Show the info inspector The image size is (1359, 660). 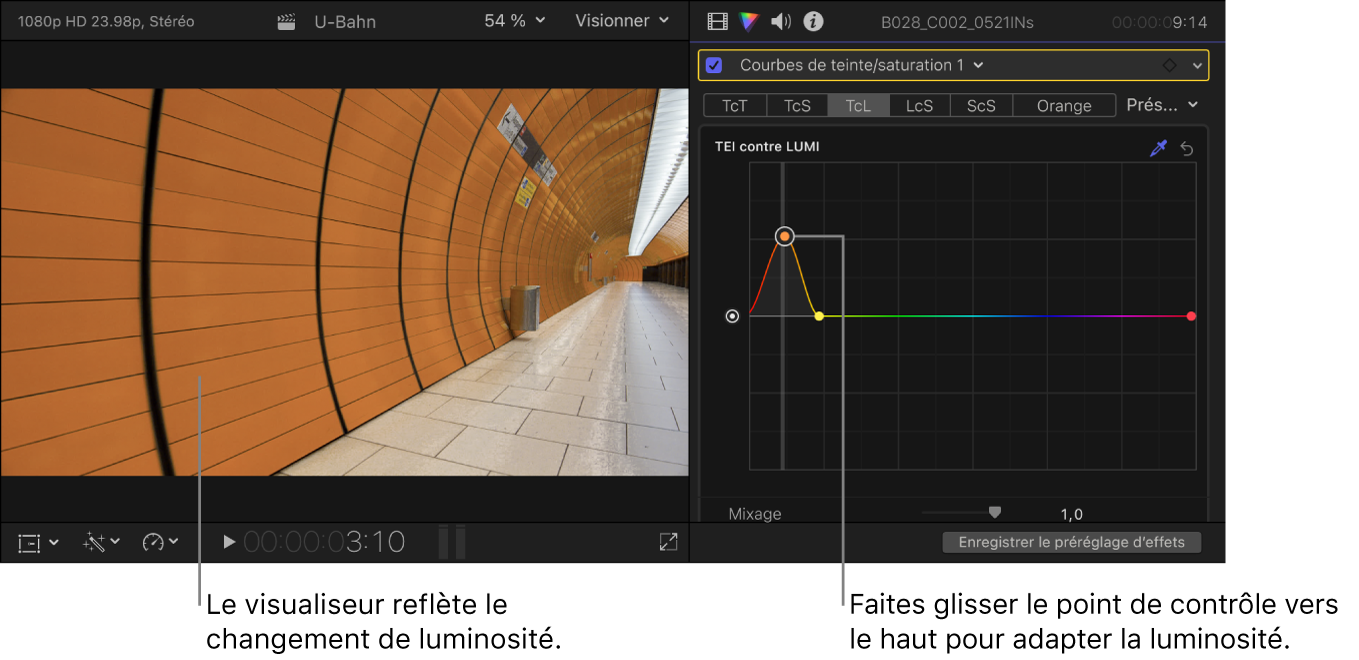812,21
